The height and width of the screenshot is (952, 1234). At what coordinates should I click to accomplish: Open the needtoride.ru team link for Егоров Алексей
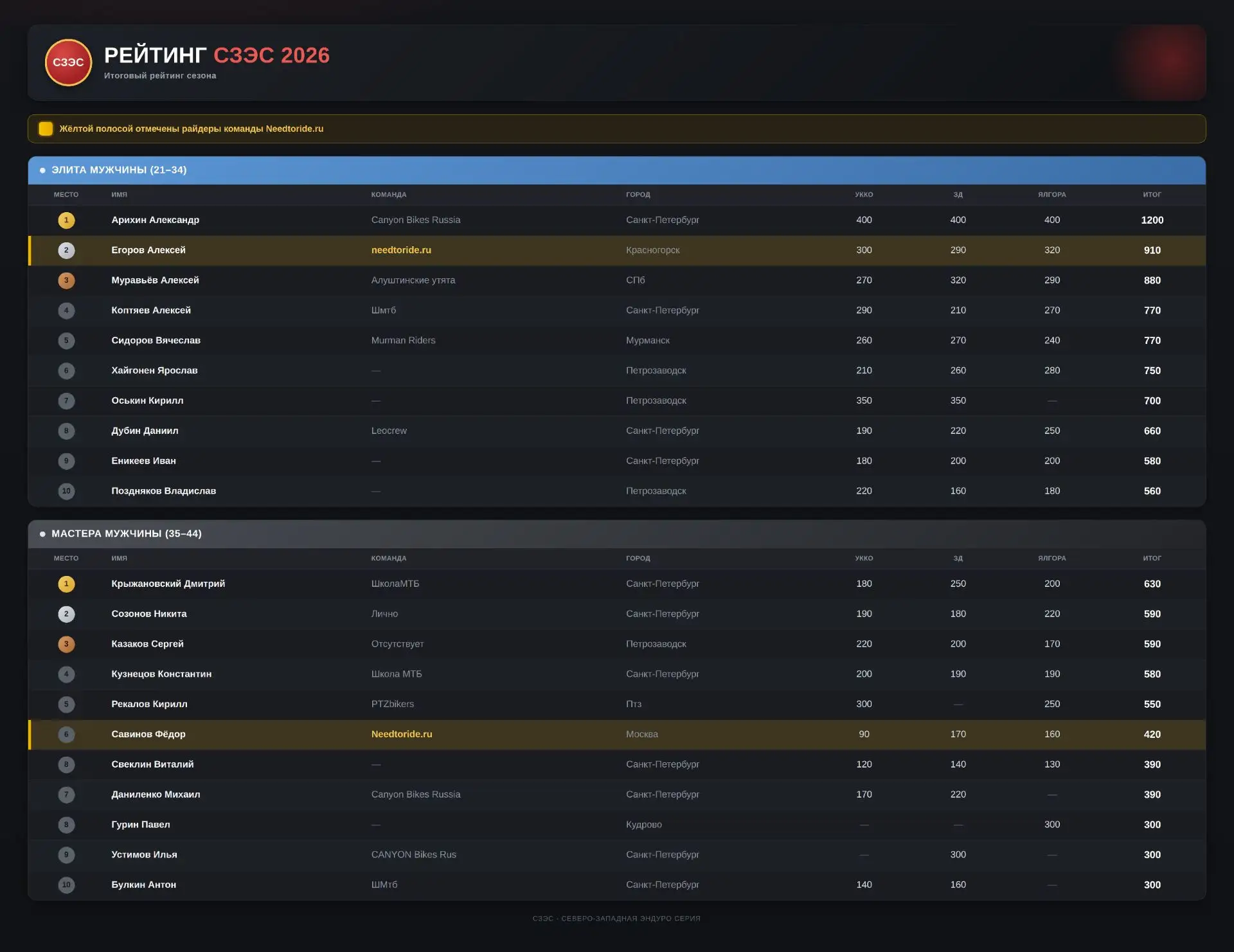(401, 250)
